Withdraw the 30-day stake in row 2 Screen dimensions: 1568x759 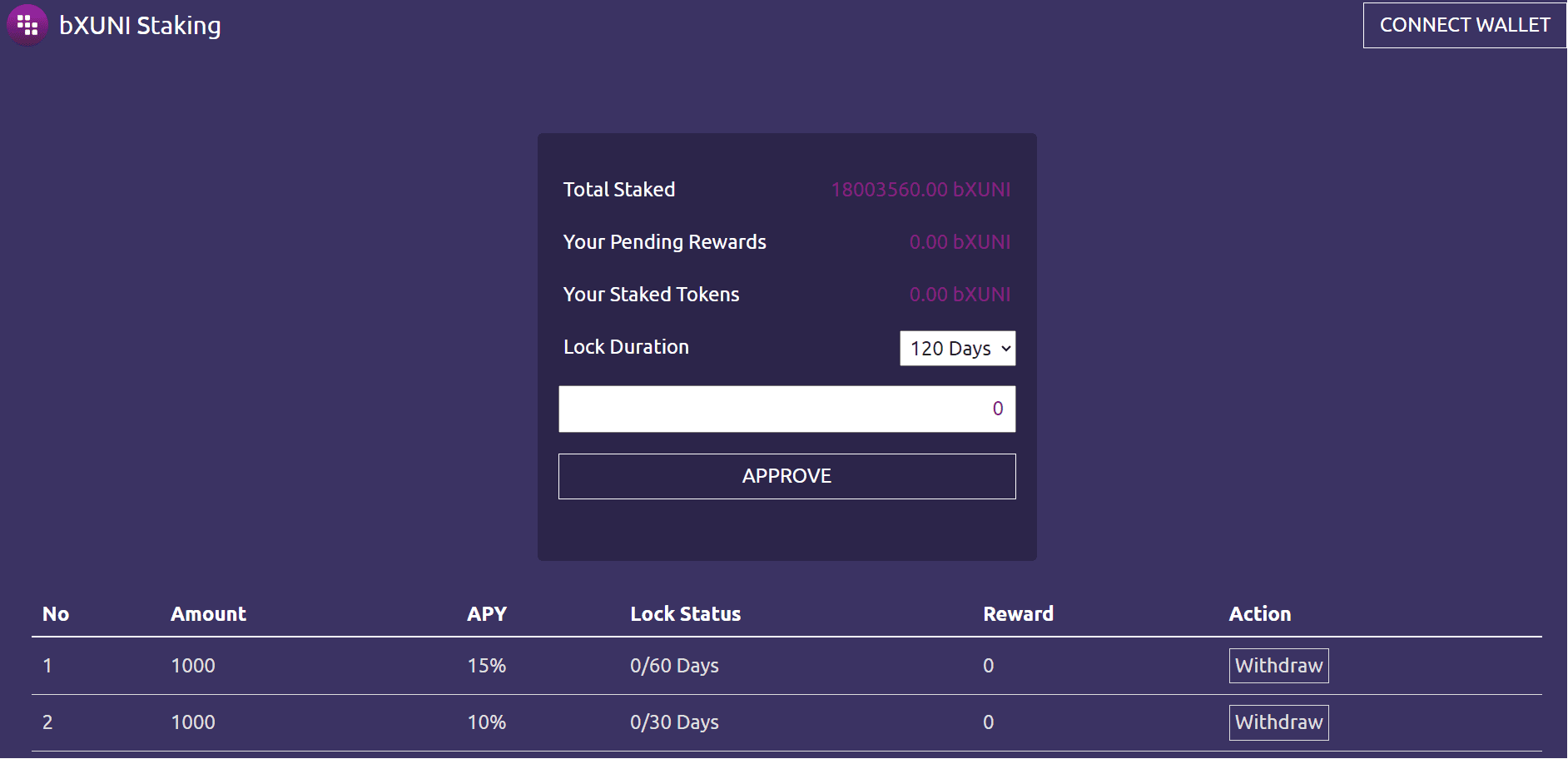point(1278,722)
